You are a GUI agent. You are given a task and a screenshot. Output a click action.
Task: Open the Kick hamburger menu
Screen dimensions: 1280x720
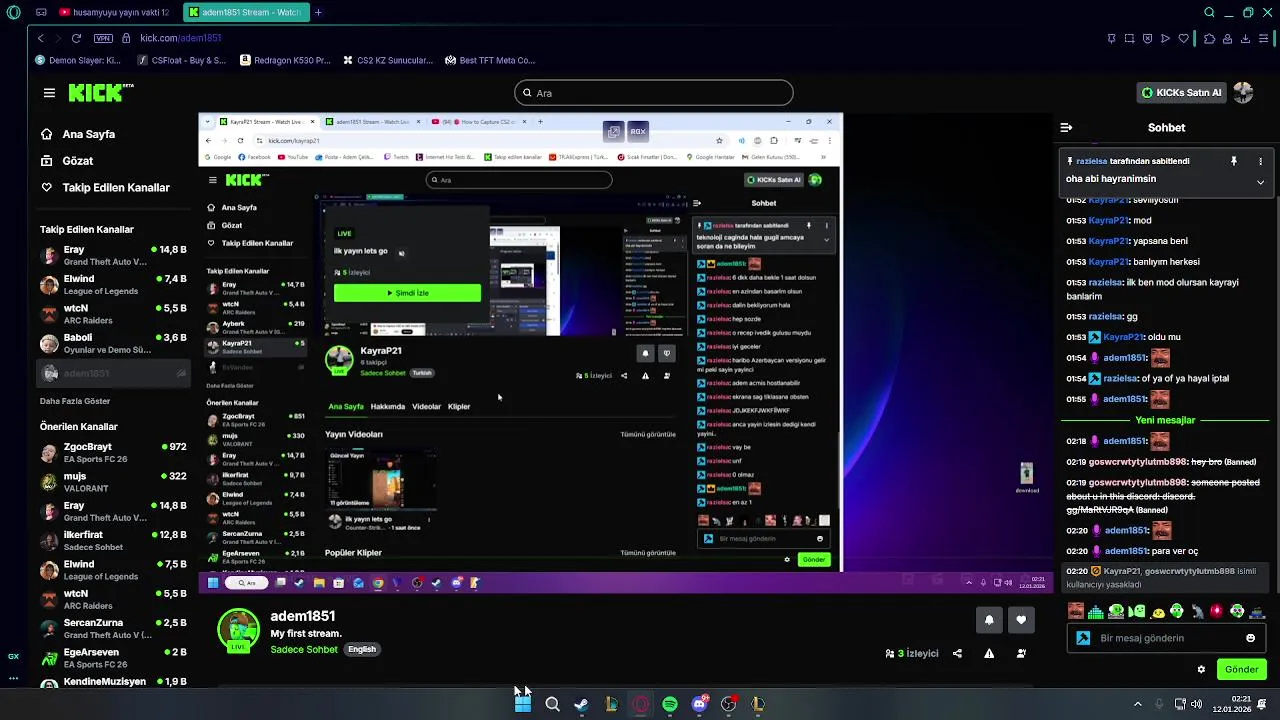pos(49,93)
